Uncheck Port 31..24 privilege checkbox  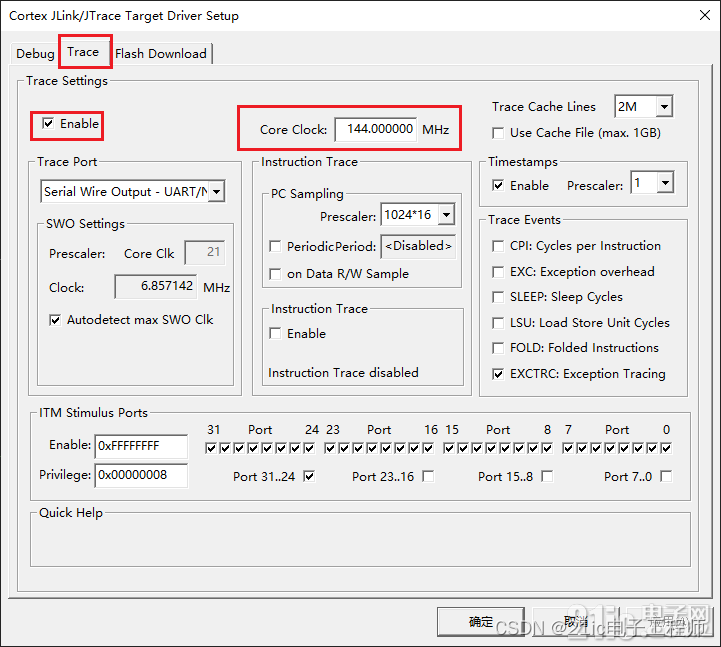[309, 476]
